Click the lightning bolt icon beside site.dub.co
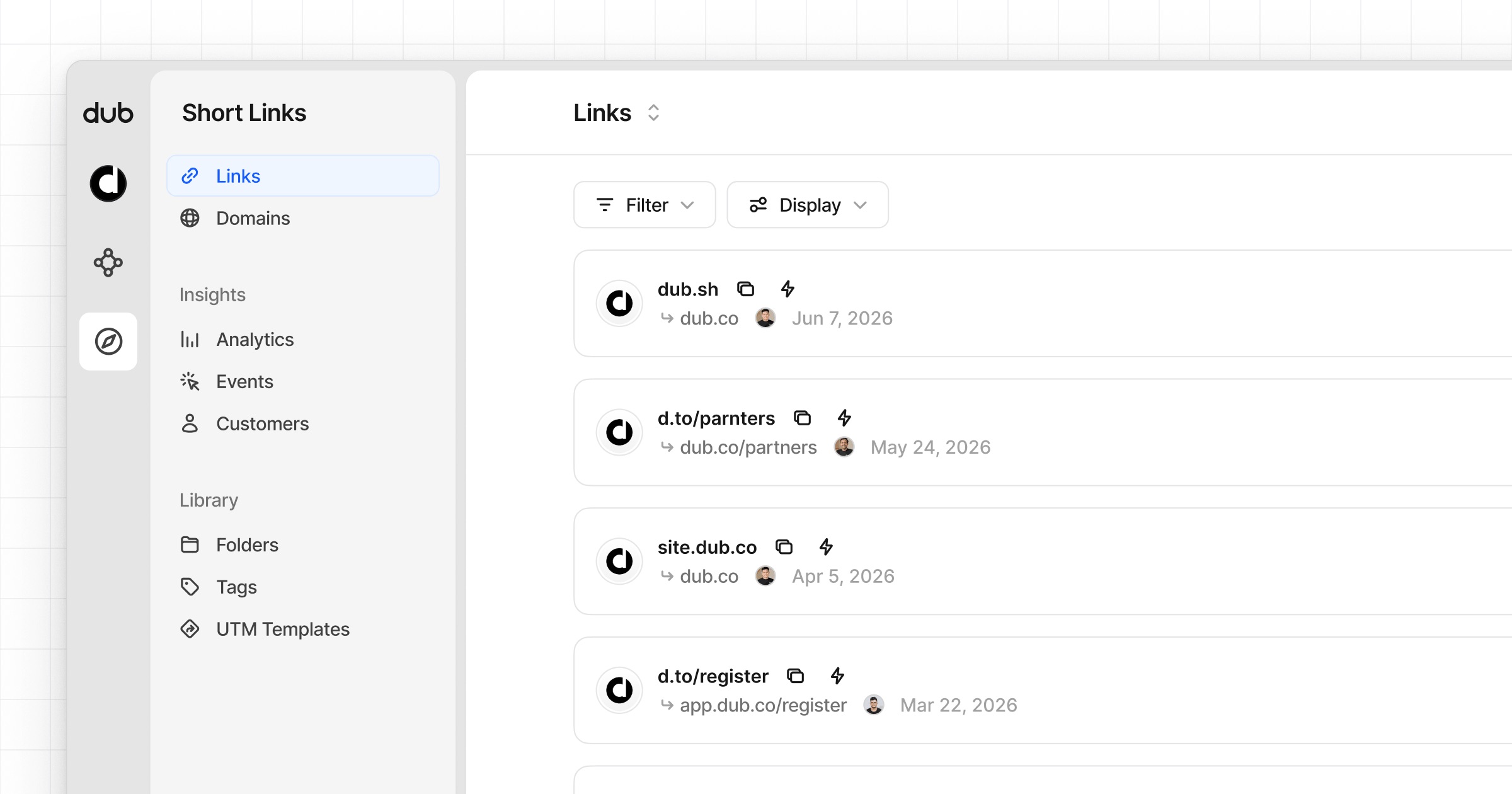This screenshot has width=1512, height=794. pos(826,547)
